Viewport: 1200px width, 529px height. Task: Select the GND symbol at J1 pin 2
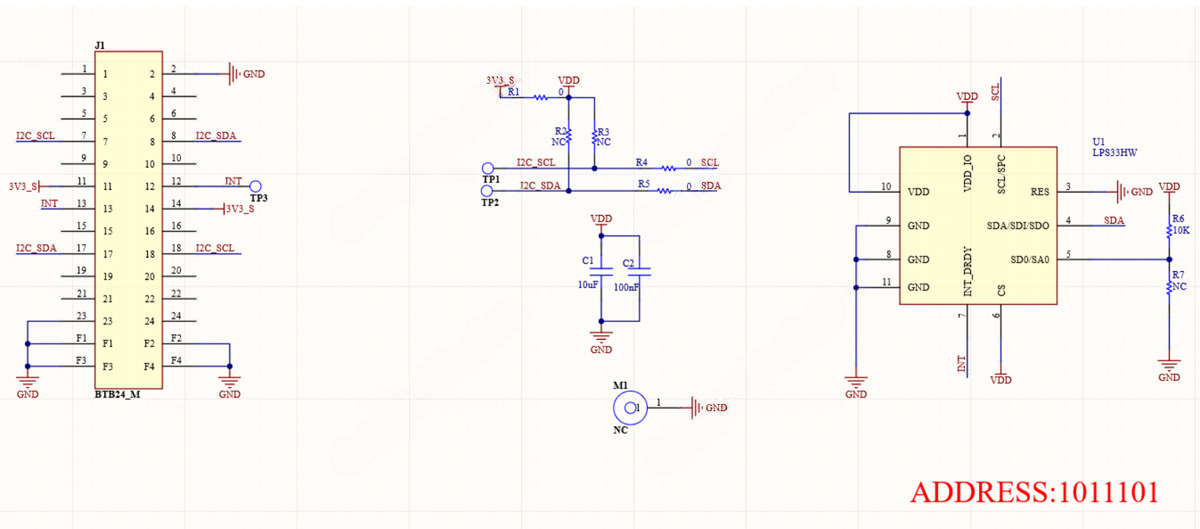[x=238, y=74]
